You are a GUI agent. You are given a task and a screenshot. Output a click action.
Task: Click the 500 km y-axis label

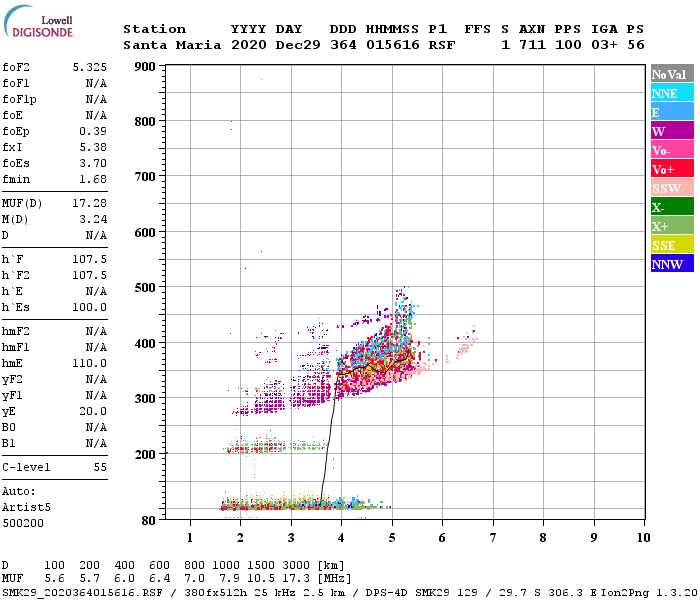click(x=145, y=288)
